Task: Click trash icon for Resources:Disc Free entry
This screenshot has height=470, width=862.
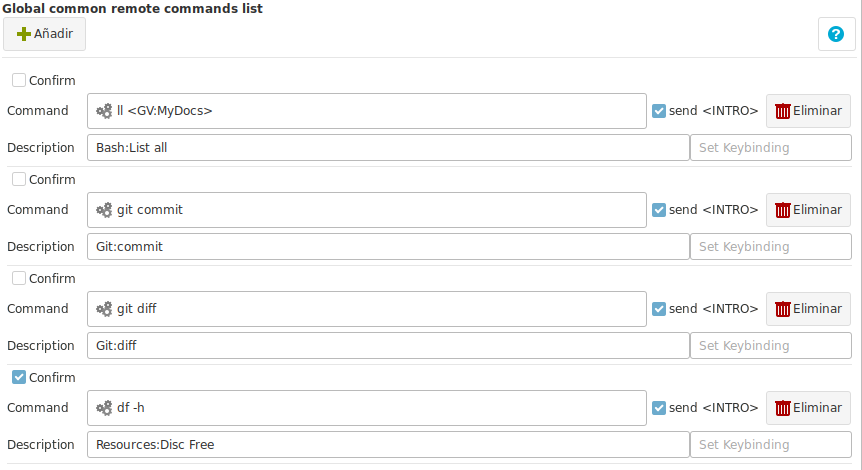Action: click(782, 408)
